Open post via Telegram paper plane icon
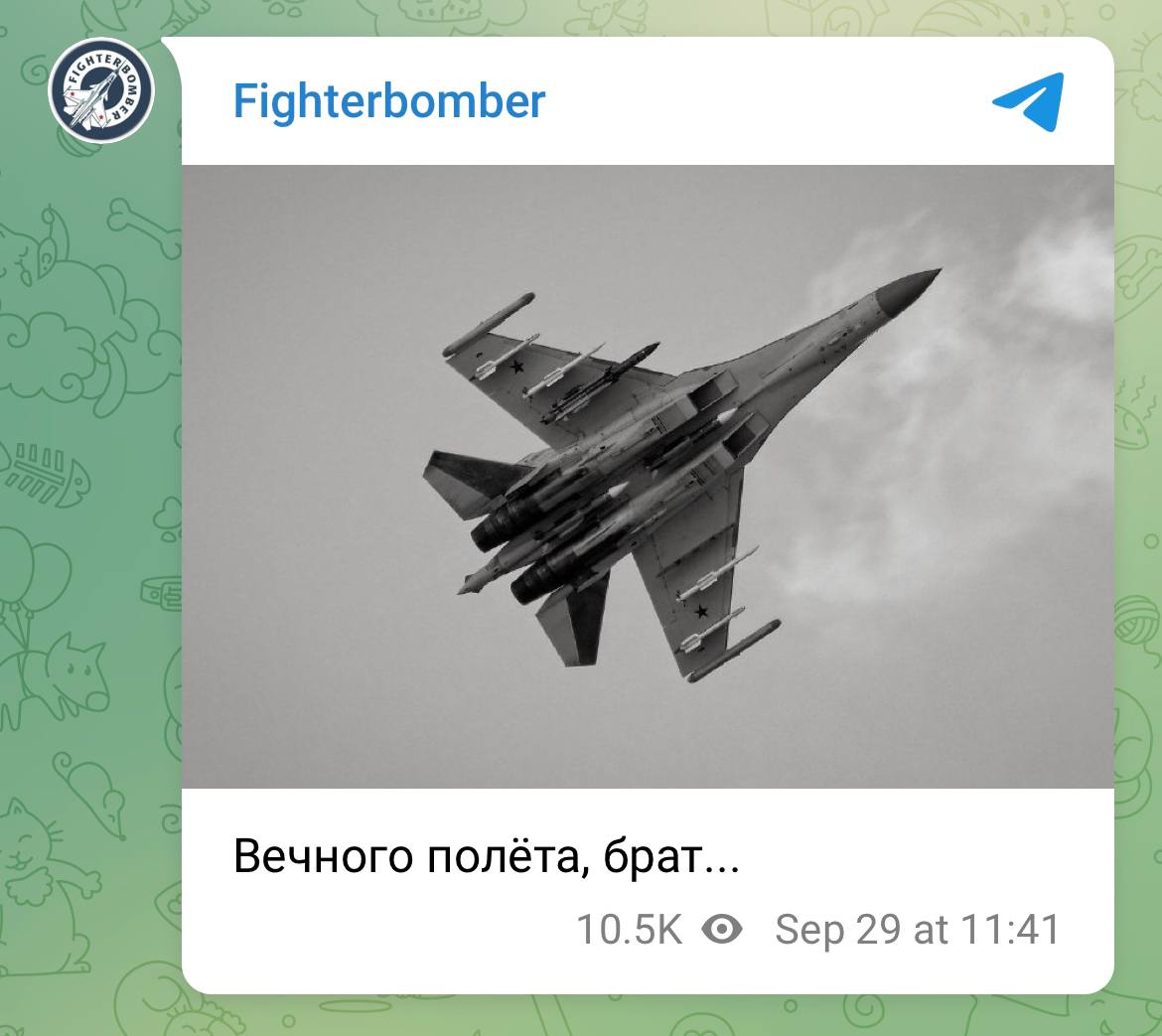The width and height of the screenshot is (1162, 1036). point(1028,101)
